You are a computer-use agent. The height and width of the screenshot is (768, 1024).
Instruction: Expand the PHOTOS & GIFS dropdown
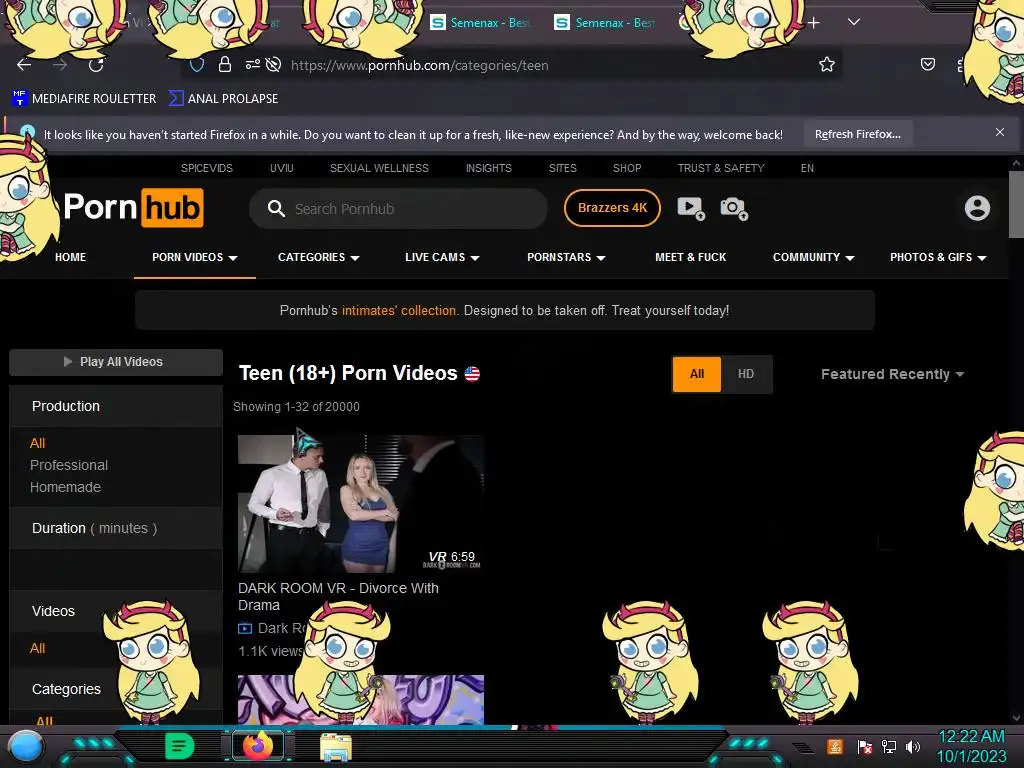coord(938,257)
